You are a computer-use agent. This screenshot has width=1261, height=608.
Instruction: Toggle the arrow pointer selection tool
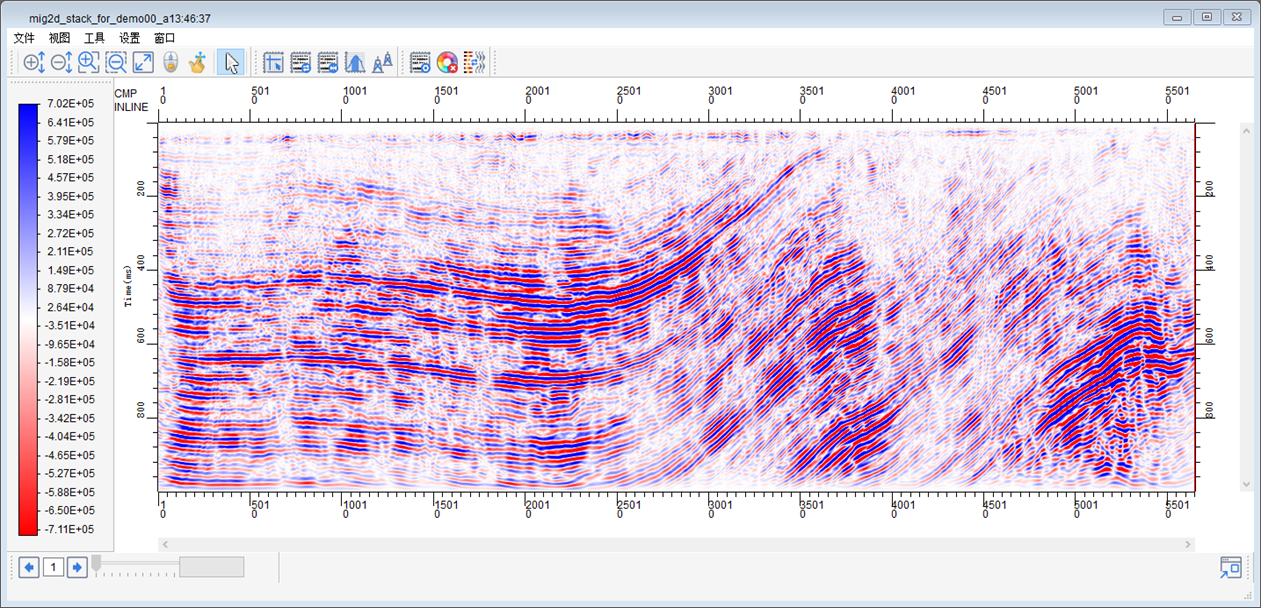231,63
